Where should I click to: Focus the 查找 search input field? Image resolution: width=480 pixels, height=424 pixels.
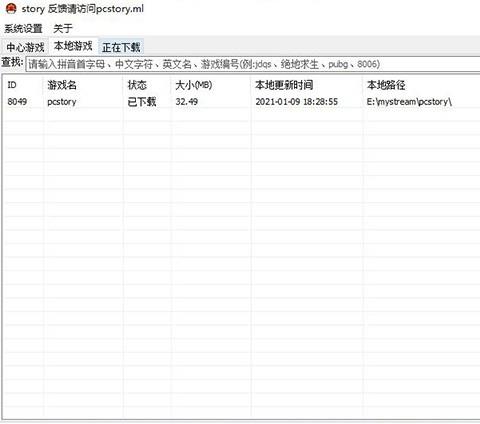253,64
